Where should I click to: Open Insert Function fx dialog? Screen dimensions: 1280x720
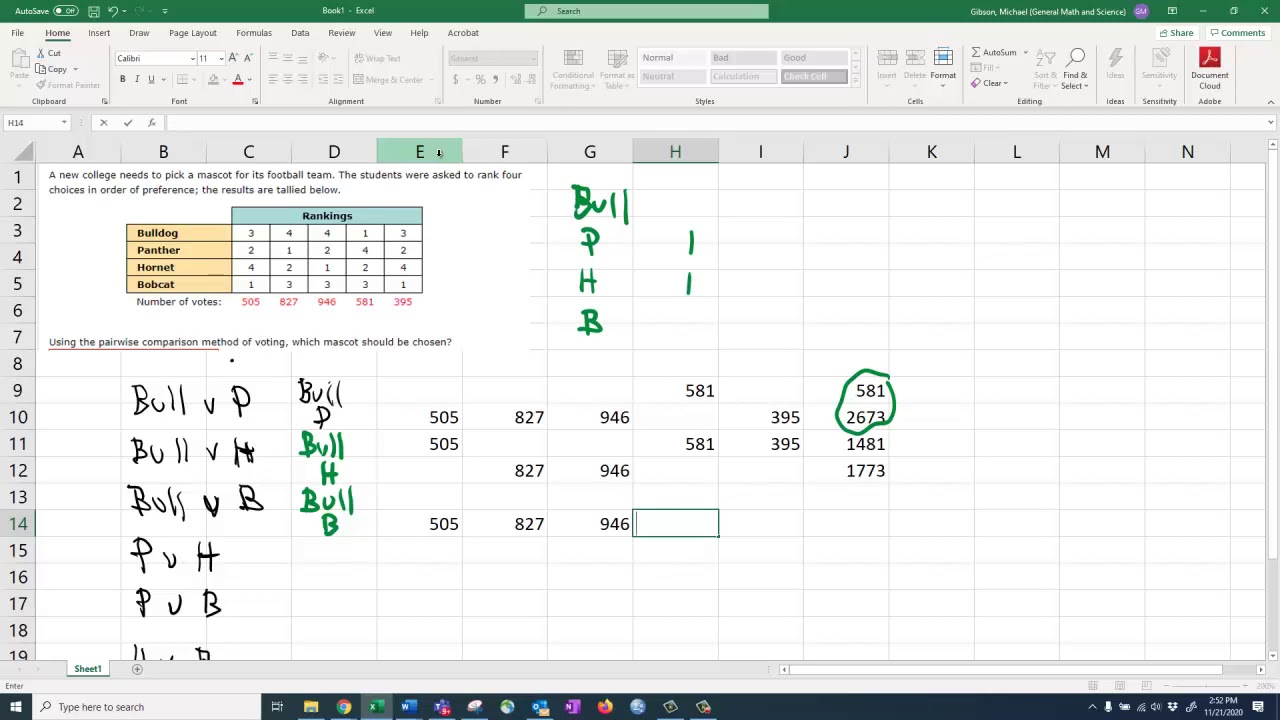(152, 123)
